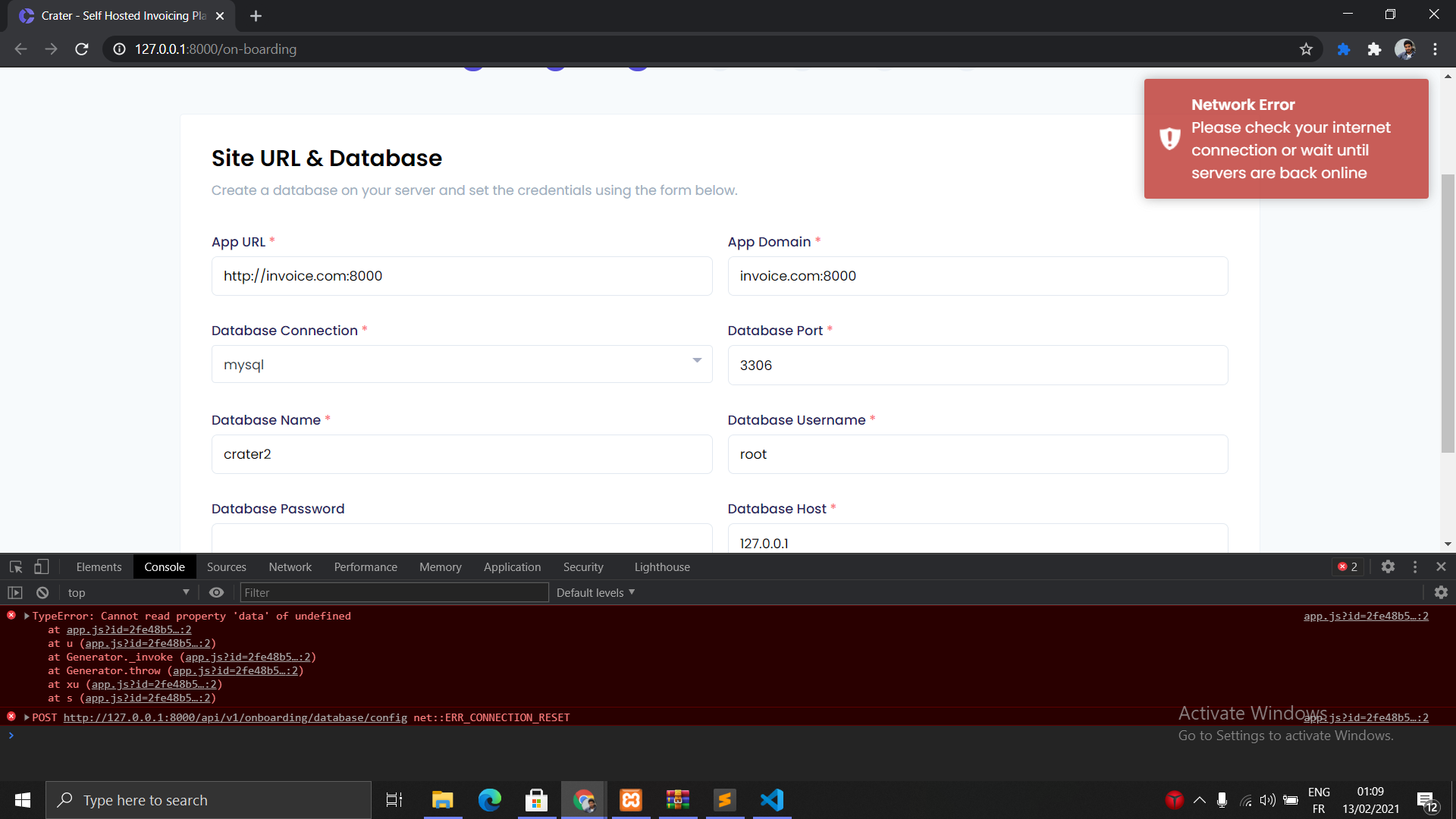1456x819 pixels.
Task: Open the Application tab in DevTools
Action: point(512,566)
